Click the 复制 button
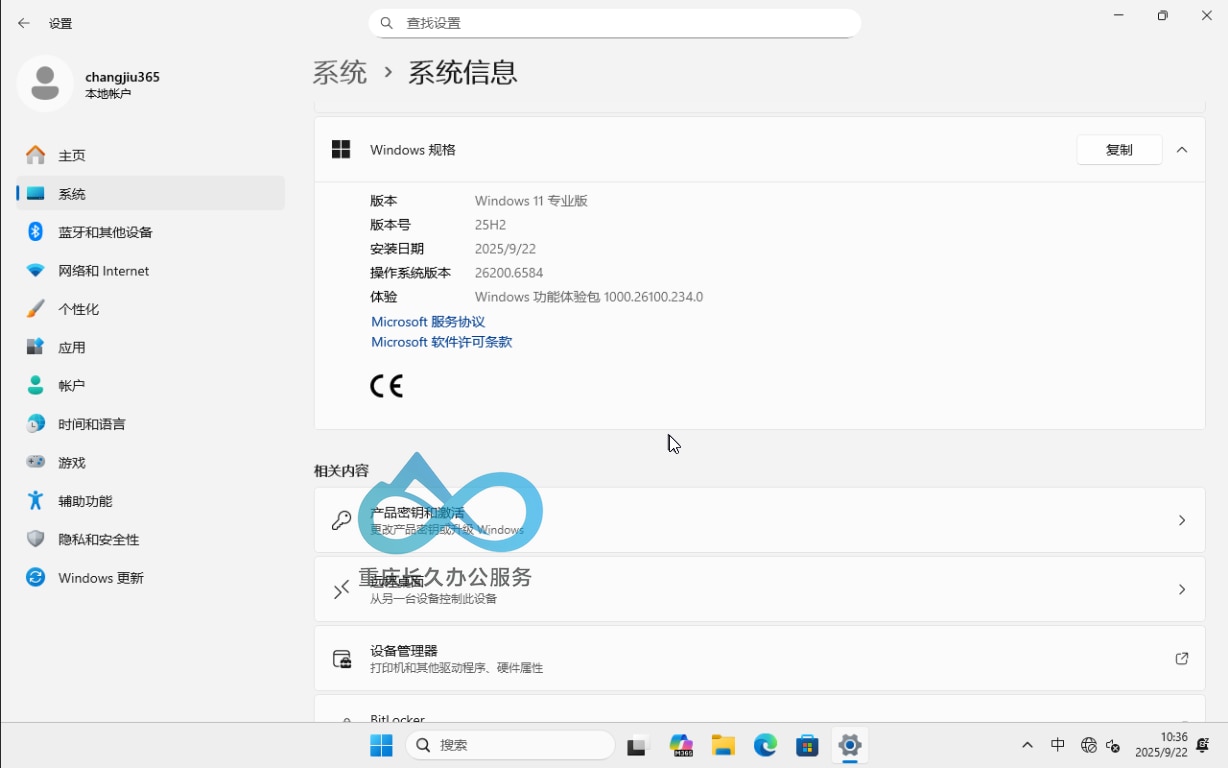1228x768 pixels. 1119,150
